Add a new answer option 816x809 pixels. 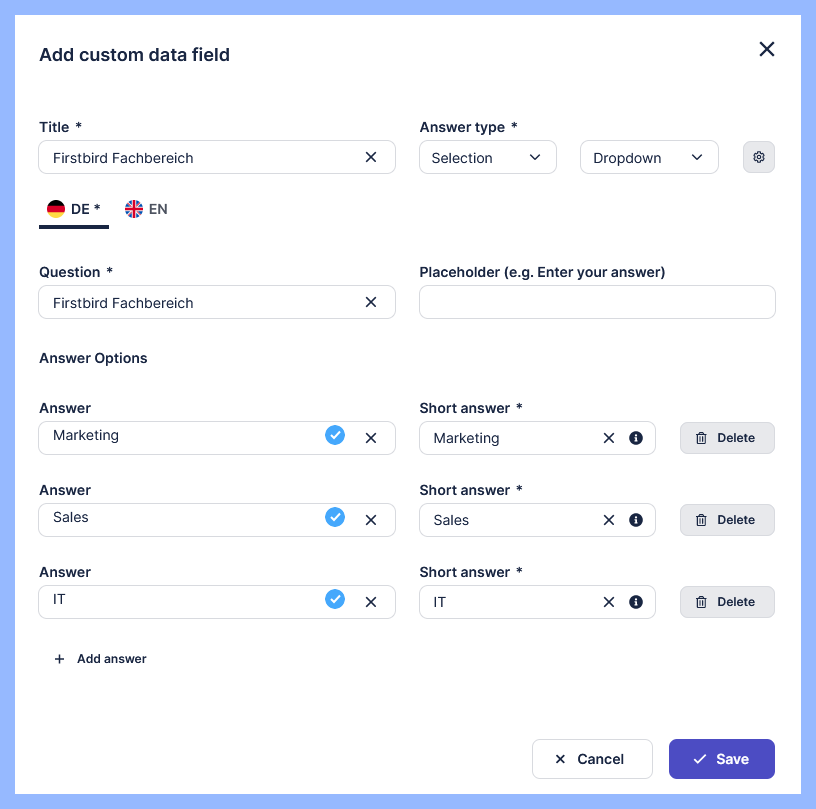tap(101, 659)
